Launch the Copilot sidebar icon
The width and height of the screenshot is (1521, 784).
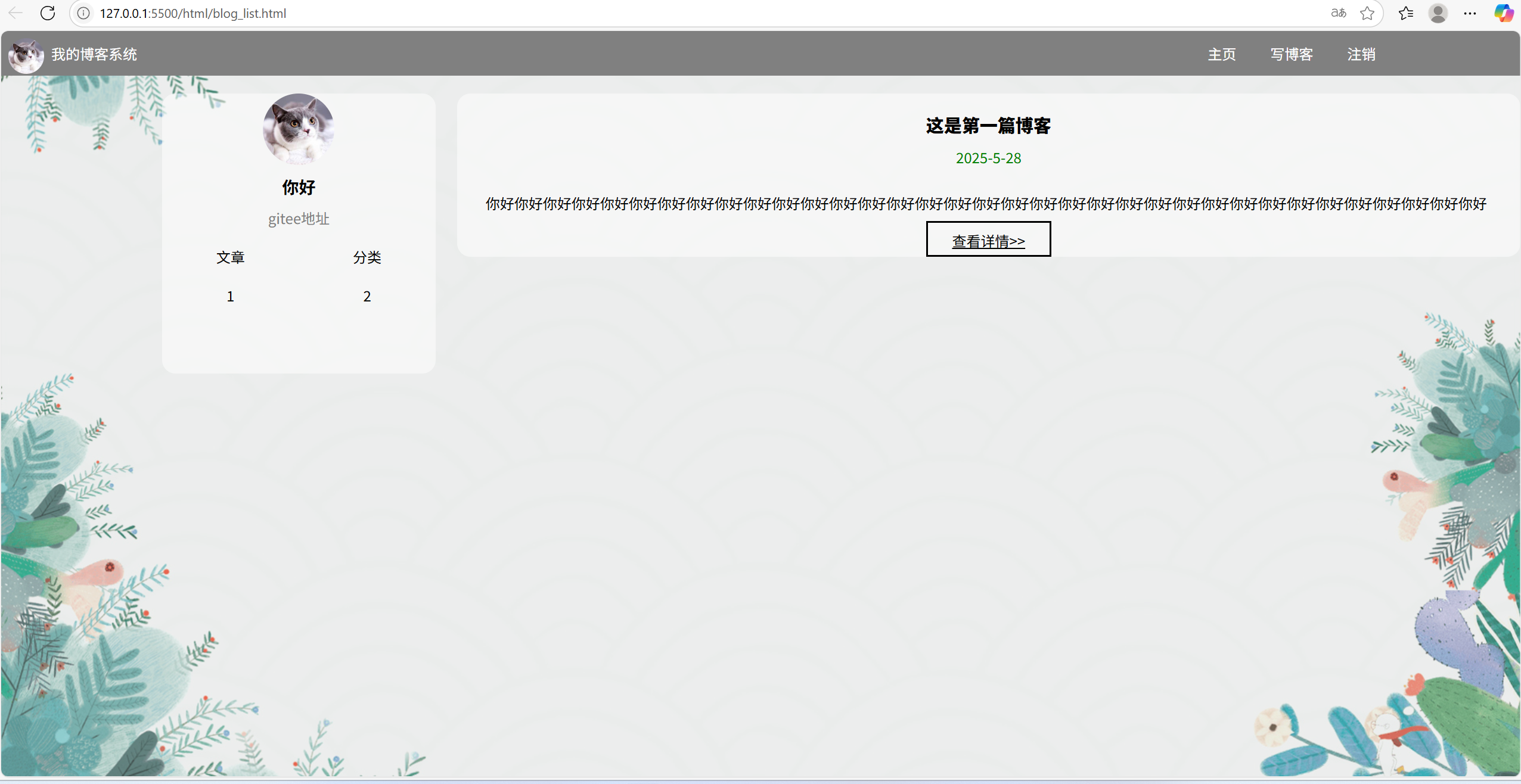coord(1503,13)
